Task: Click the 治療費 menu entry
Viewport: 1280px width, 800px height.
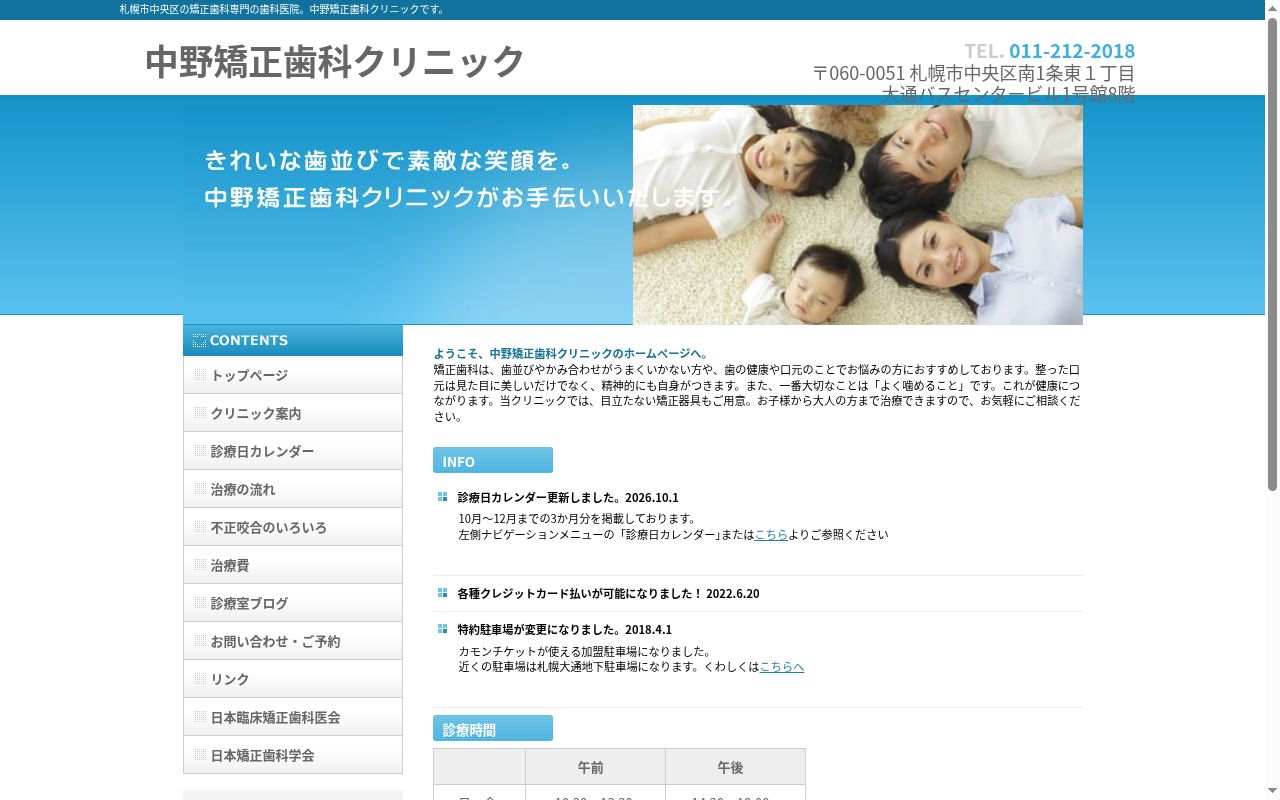Action: pos(292,565)
